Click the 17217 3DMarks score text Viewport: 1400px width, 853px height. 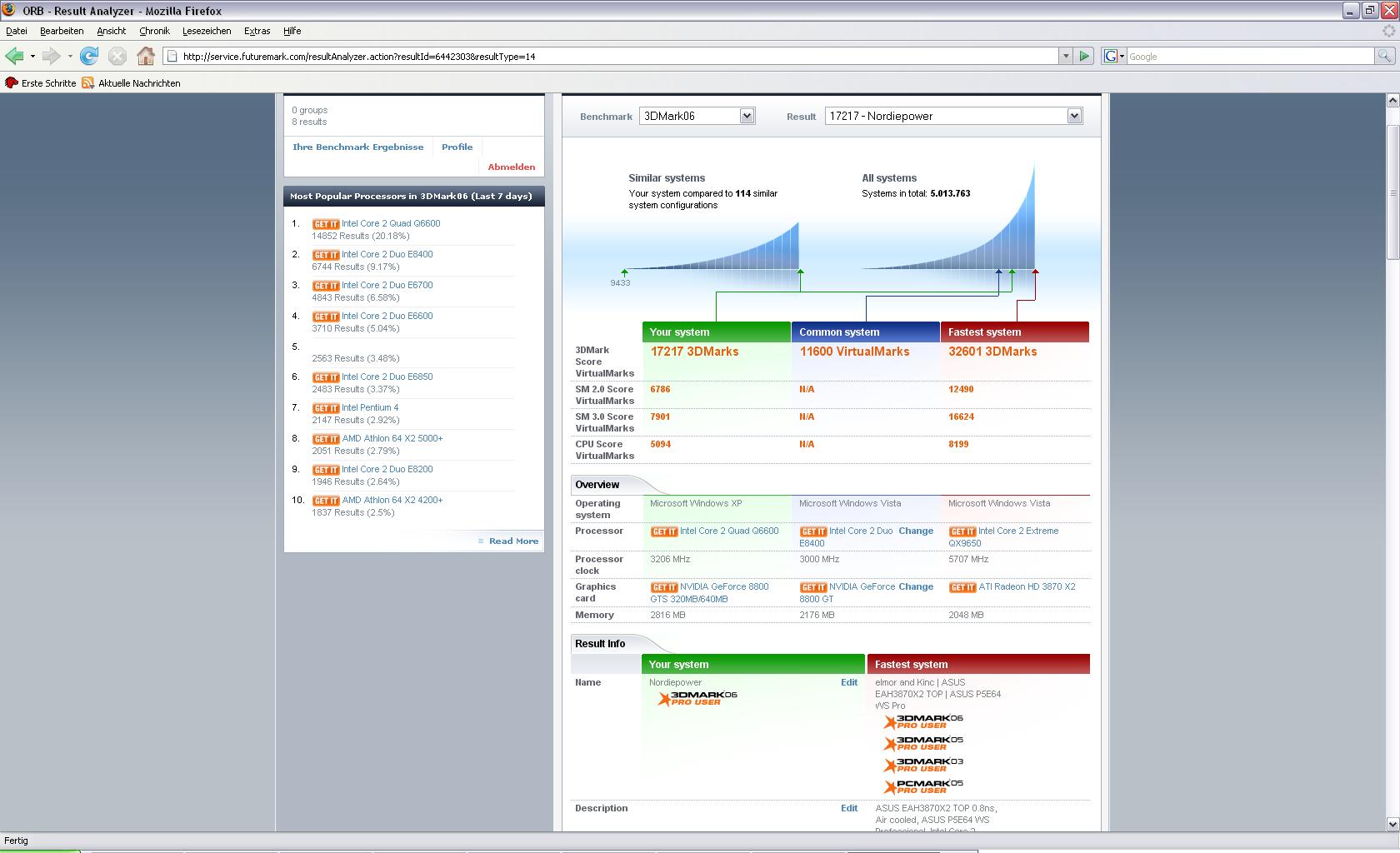click(x=694, y=352)
